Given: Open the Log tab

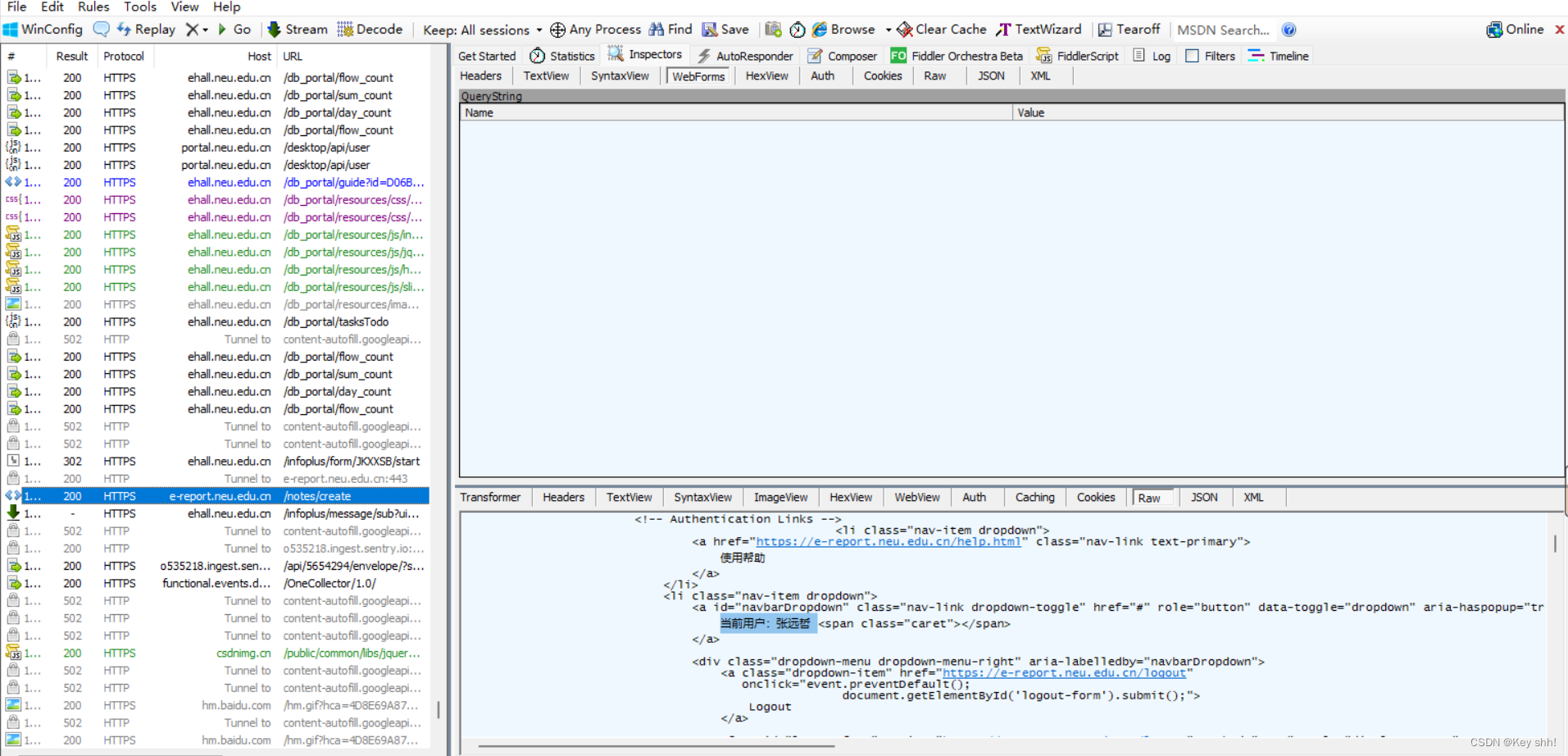Looking at the screenshot, I should (1152, 56).
